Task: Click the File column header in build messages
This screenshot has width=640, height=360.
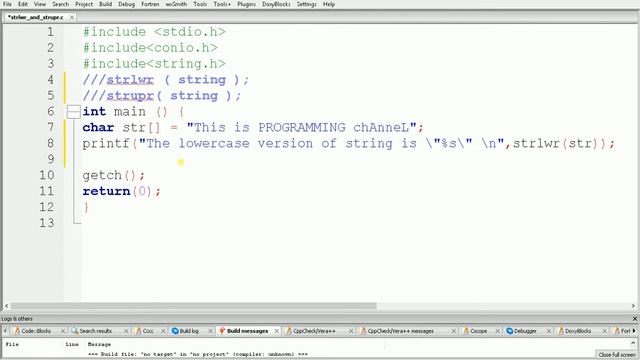Action: (x=12, y=344)
